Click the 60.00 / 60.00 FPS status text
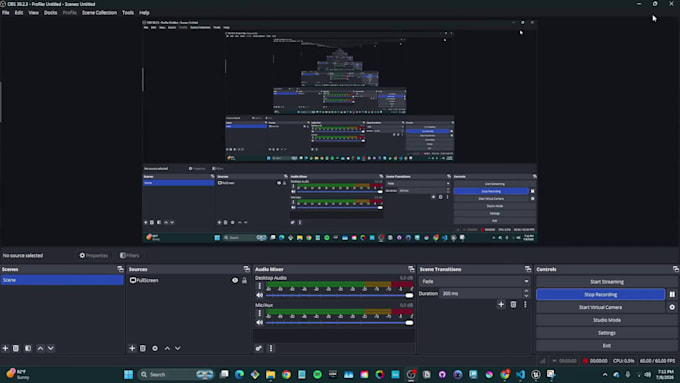This screenshot has width=680, height=383. pos(657,361)
